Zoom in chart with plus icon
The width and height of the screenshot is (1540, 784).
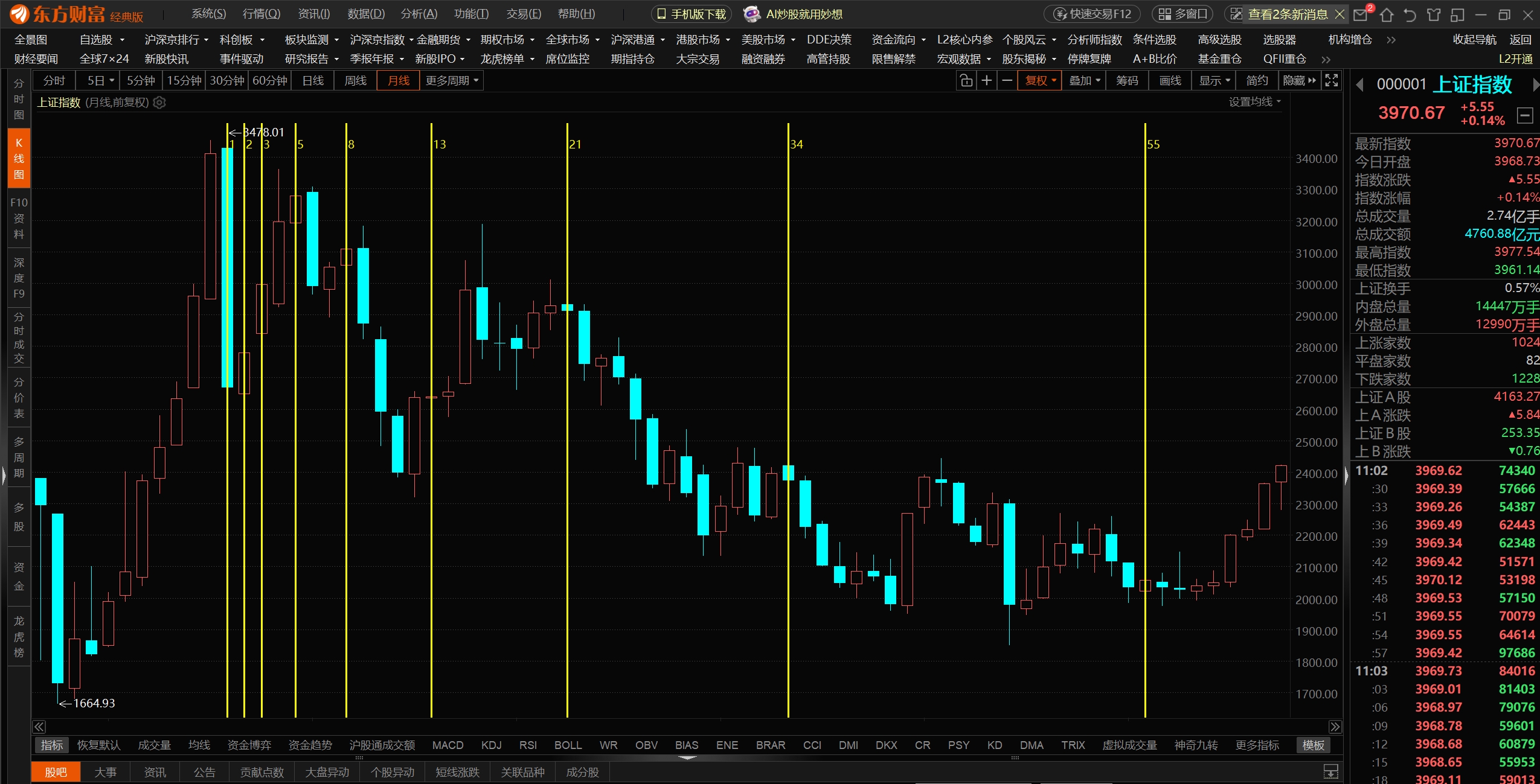pyautogui.click(x=987, y=81)
